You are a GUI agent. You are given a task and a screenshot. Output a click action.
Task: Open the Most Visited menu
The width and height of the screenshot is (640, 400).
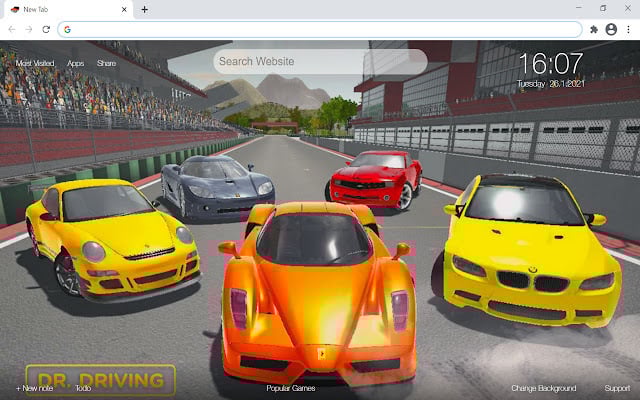pyautogui.click(x=35, y=63)
